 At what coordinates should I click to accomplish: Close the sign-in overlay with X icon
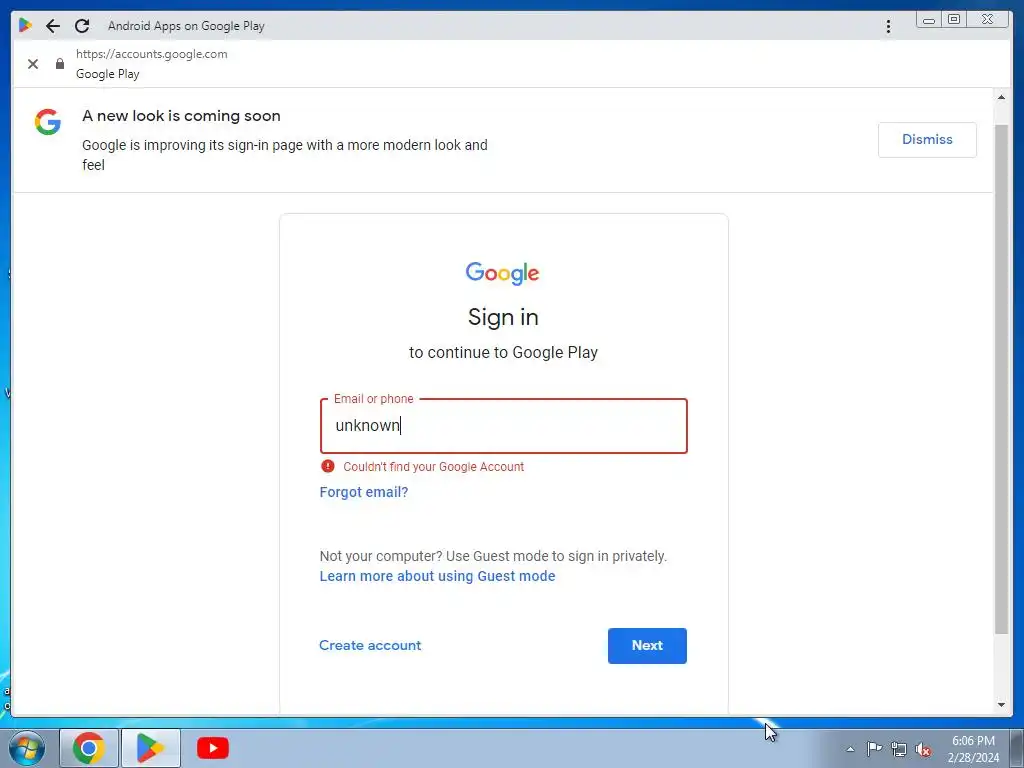click(33, 64)
